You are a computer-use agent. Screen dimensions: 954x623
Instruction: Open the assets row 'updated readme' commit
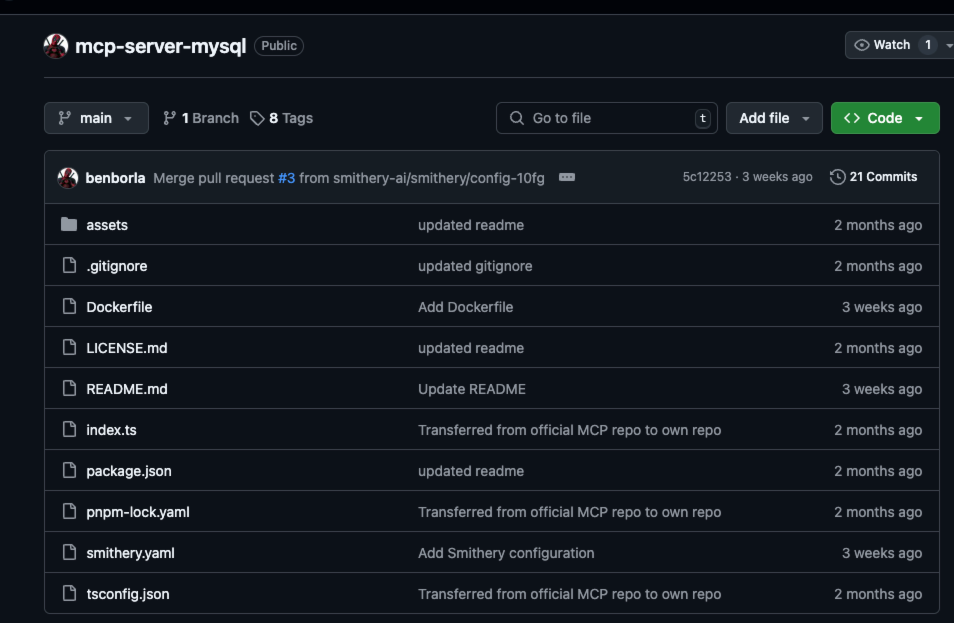click(x=471, y=225)
